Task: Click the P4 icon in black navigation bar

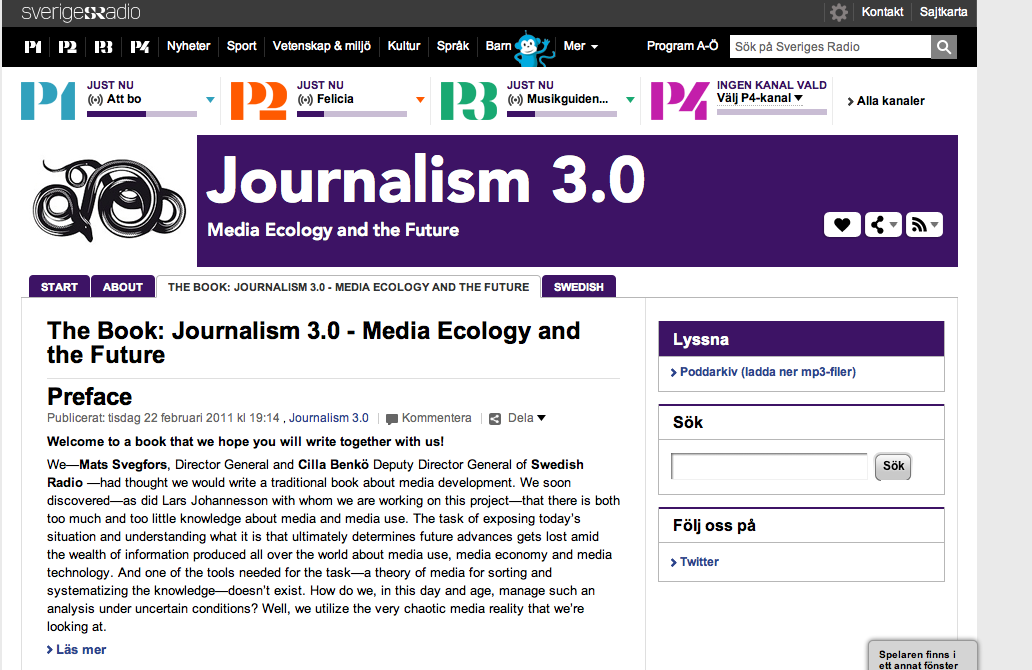Action: click(x=140, y=47)
